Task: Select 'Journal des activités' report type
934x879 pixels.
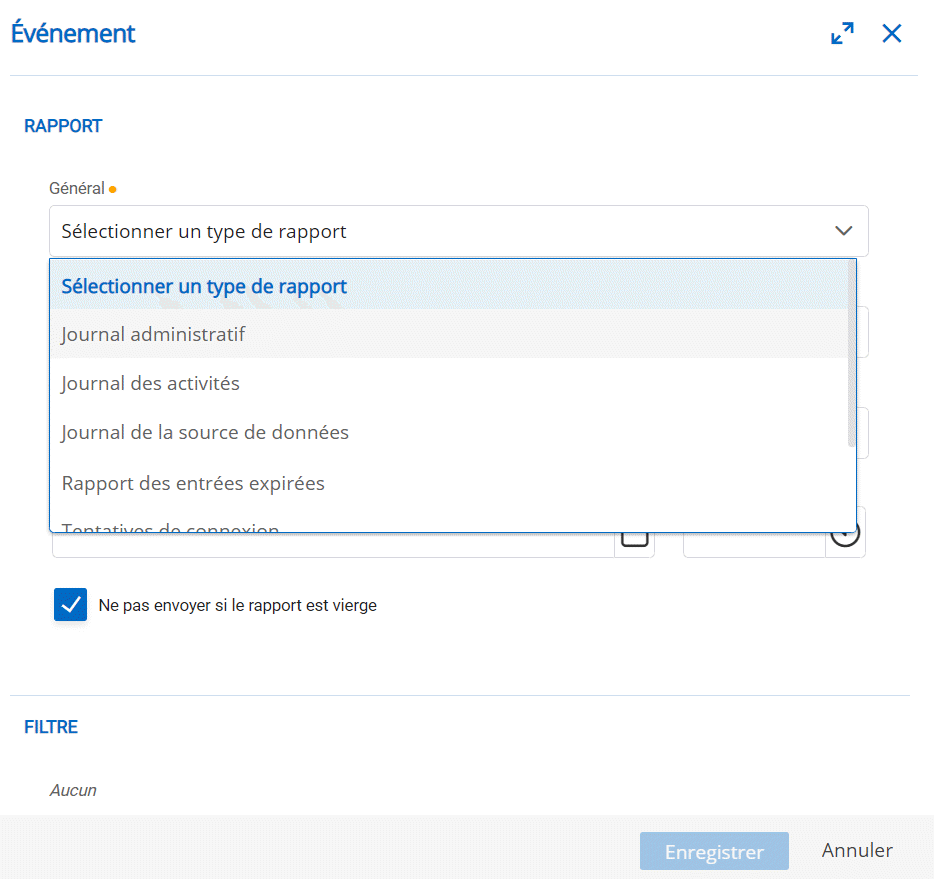Action: point(150,383)
